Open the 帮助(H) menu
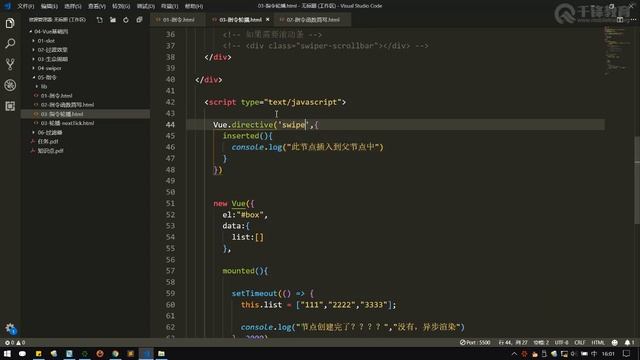Viewport: 640px width, 360px height. coord(193,6)
